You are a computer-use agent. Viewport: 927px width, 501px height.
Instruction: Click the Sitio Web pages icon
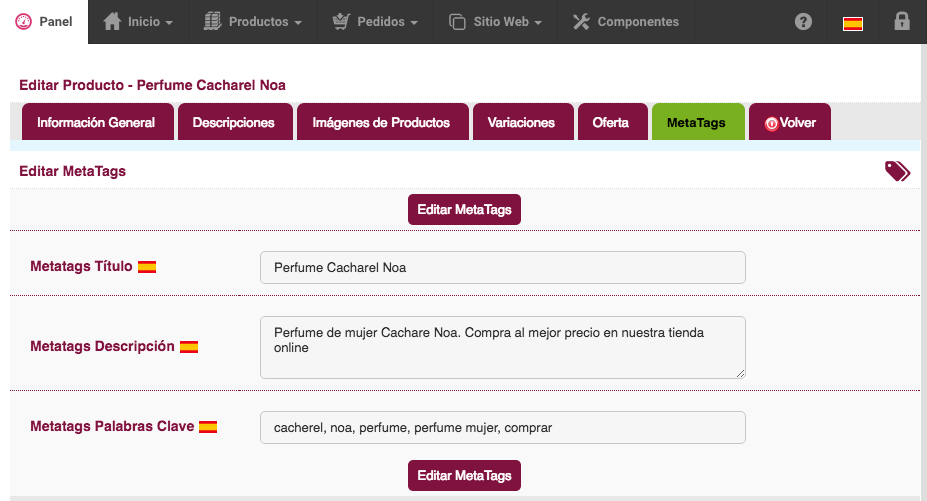click(x=457, y=22)
